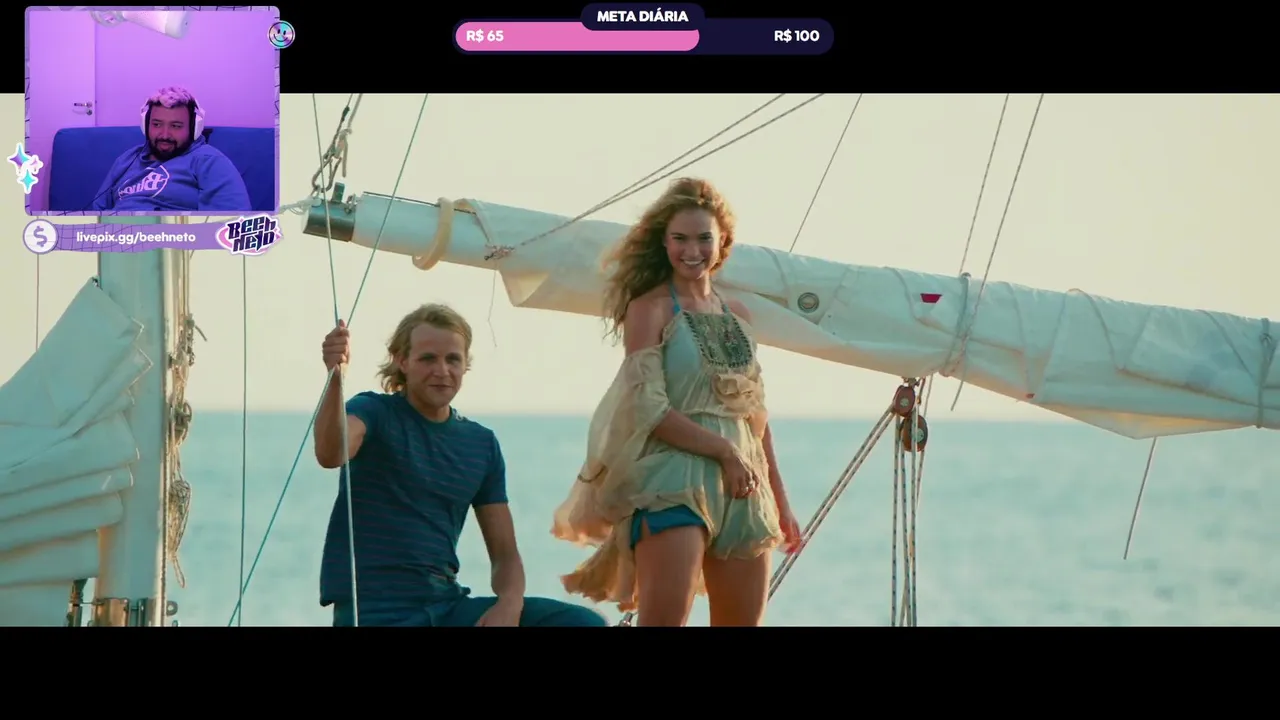The image size is (1280, 720).
Task: Click the R$ 65 current amount
Action: pyautogui.click(x=485, y=36)
